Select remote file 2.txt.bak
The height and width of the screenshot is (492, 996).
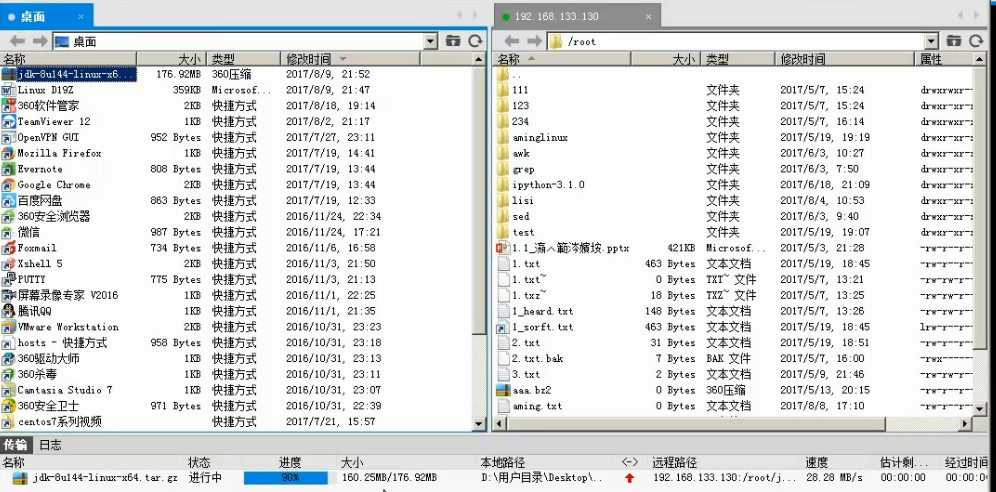click(537, 359)
